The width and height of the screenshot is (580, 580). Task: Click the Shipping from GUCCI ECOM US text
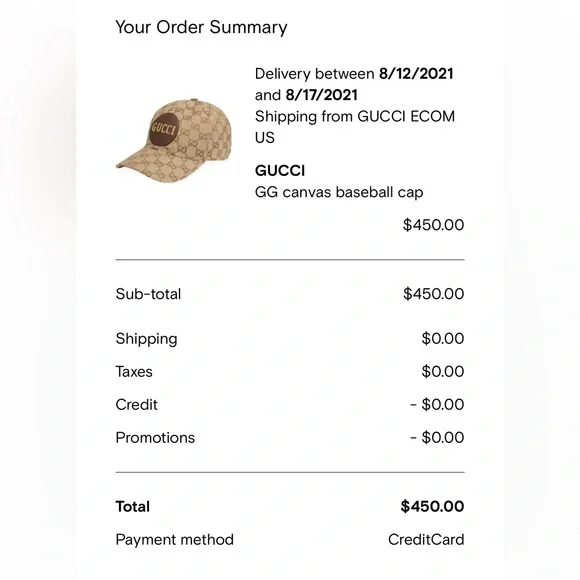[355, 127]
